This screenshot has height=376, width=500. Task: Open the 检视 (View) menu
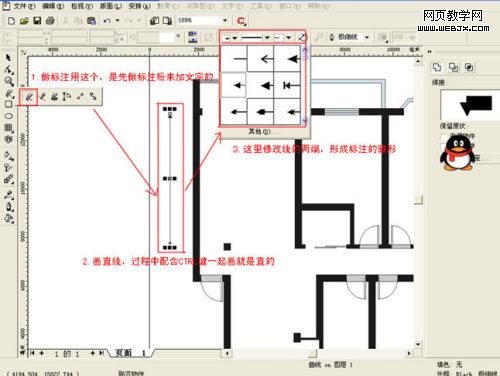[x=82, y=6]
